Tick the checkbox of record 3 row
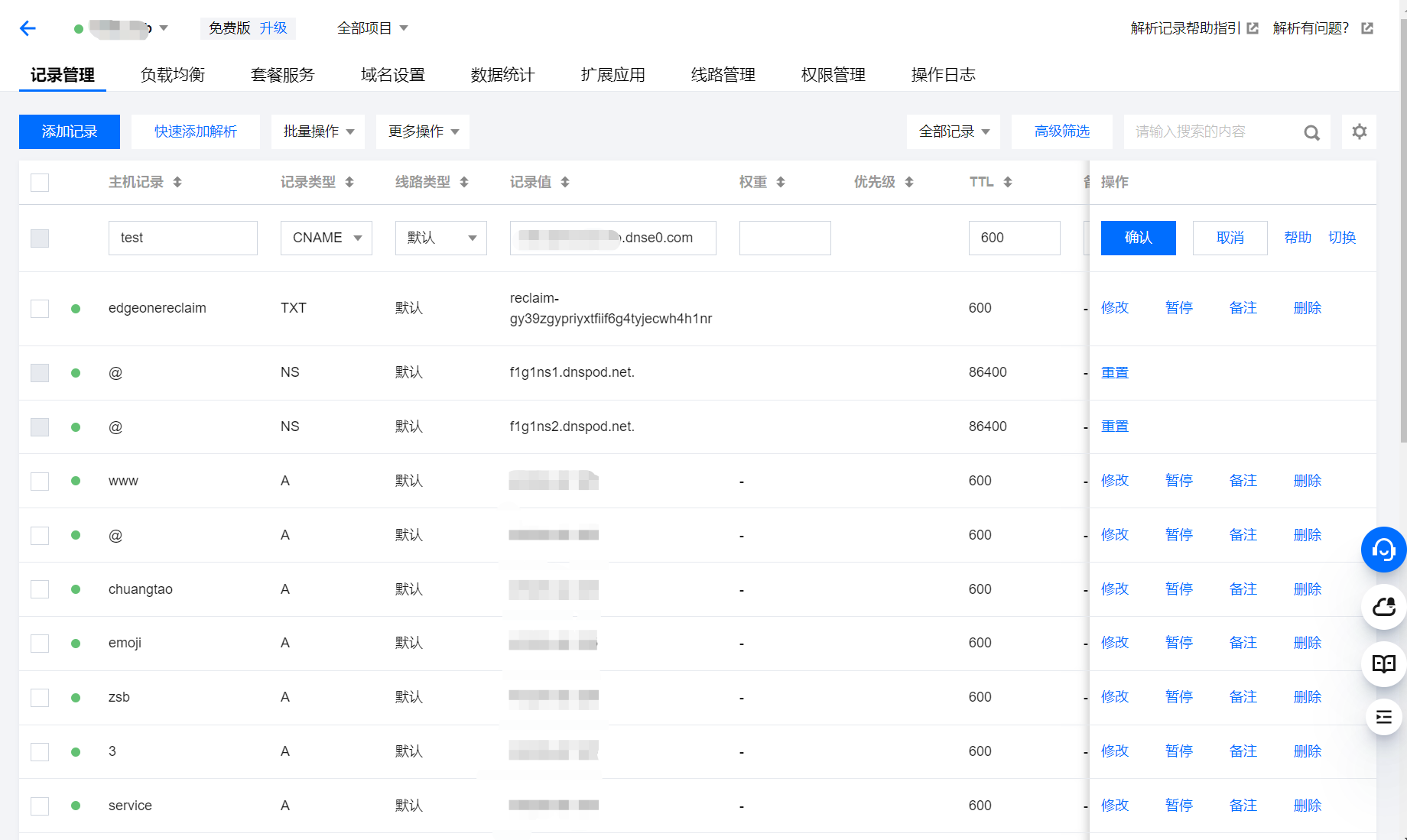 40,752
